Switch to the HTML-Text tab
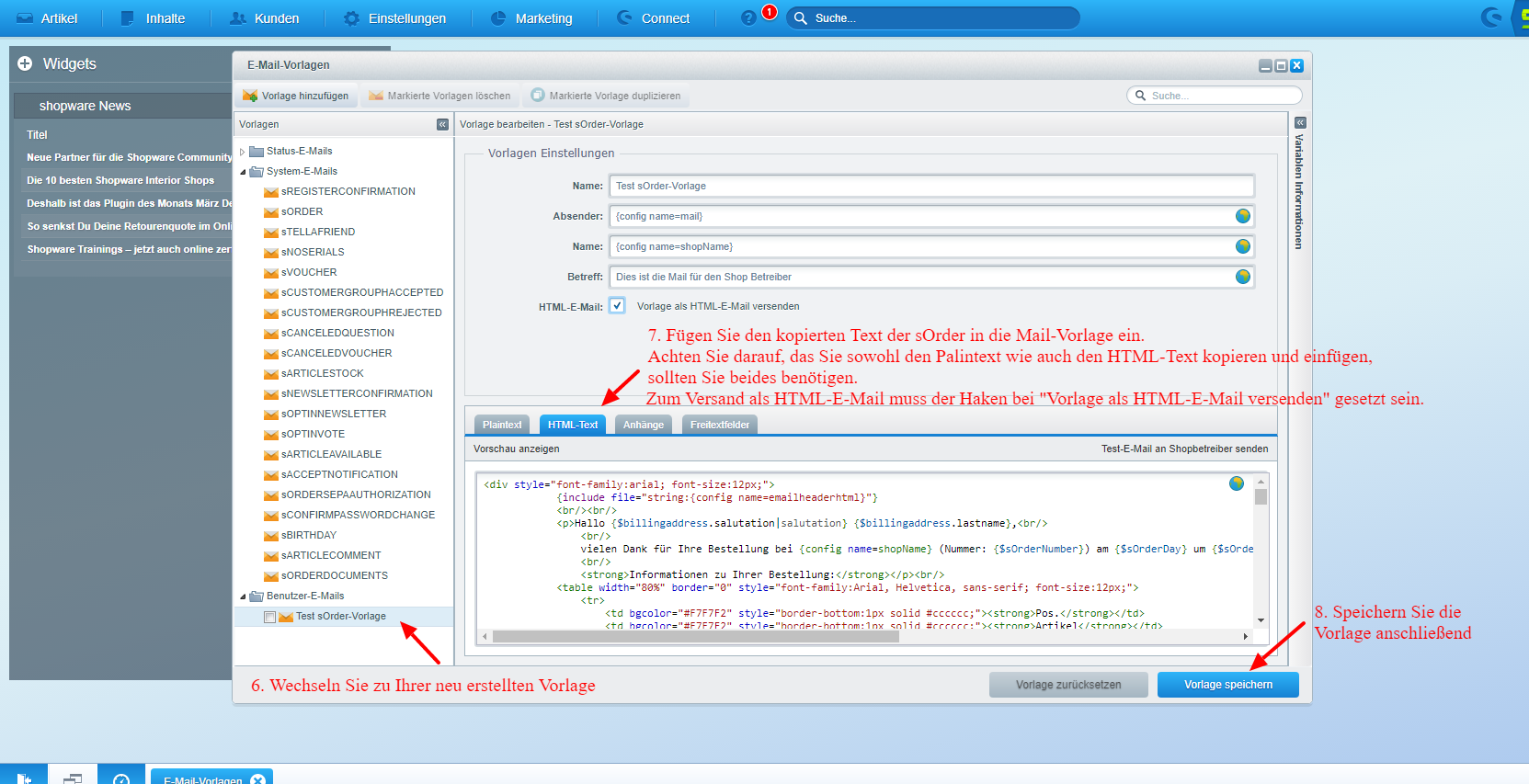The image size is (1529, 784). [x=573, y=425]
